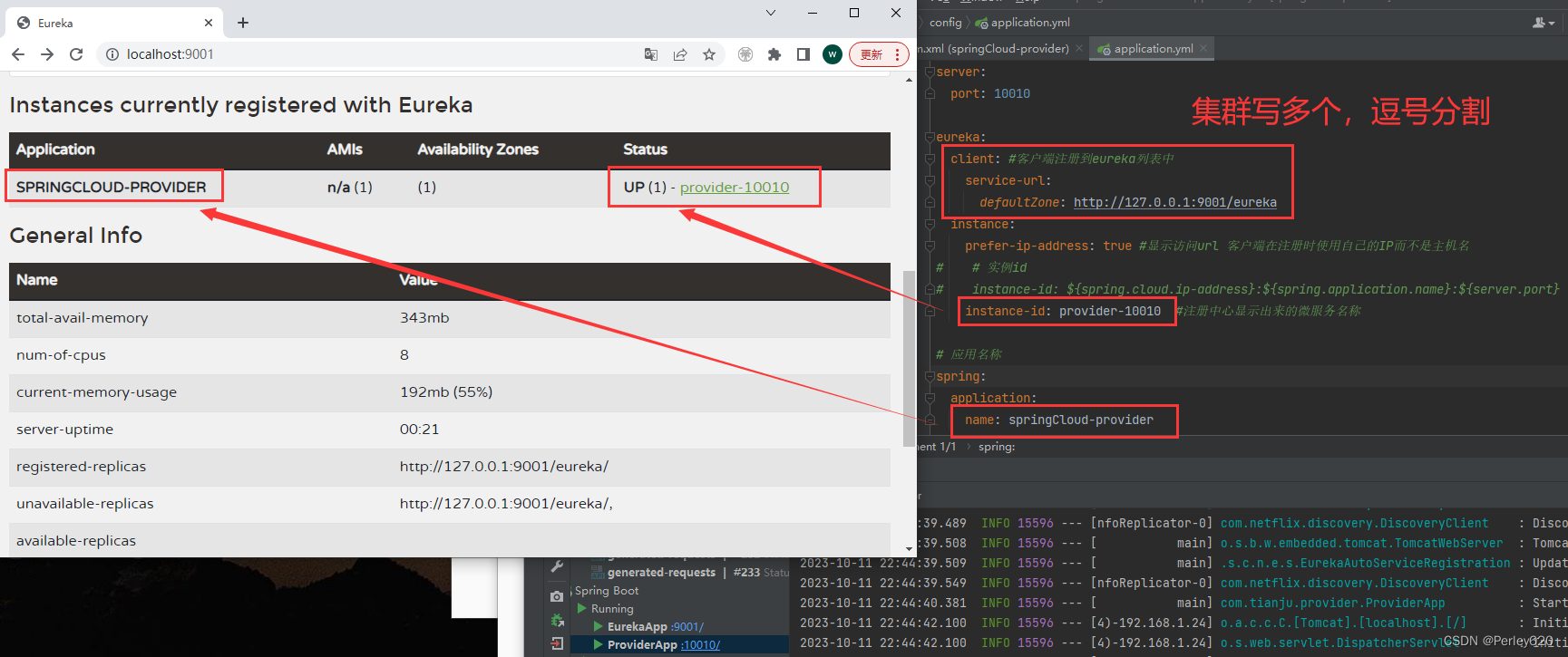Switch to the application.yml editor tab
Image resolution: width=1568 pixels, height=657 pixels.
pyautogui.click(x=1153, y=49)
